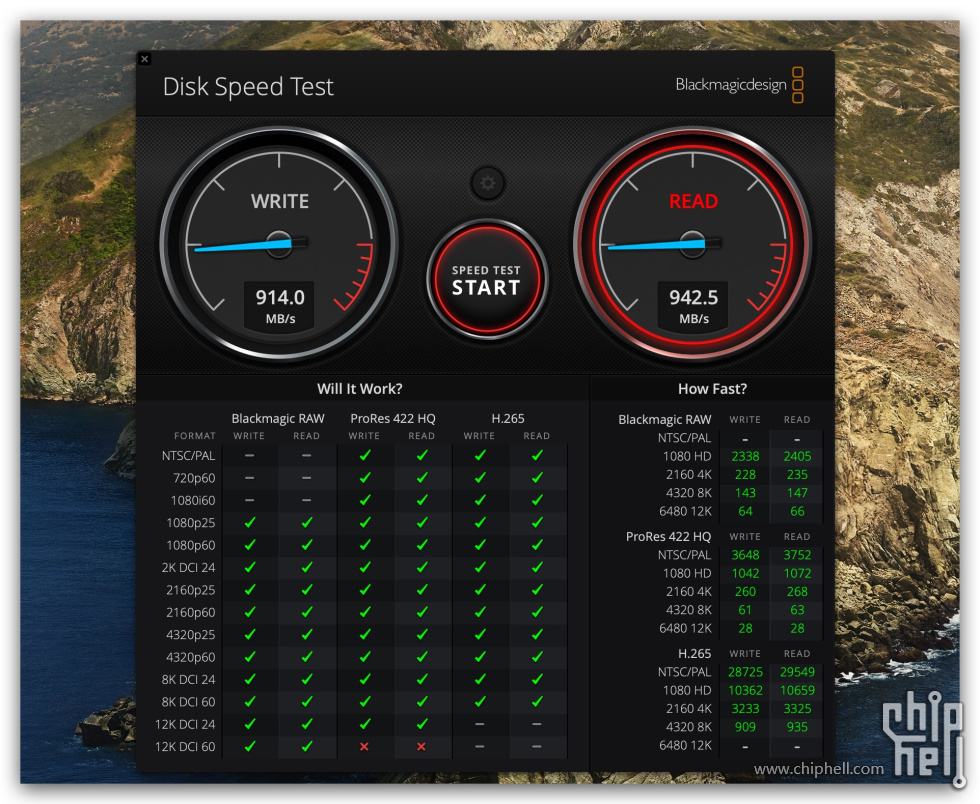This screenshot has width=980, height=804.
Task: Click ProRes 422 HQ header in Will It Work
Action: [x=392, y=418]
